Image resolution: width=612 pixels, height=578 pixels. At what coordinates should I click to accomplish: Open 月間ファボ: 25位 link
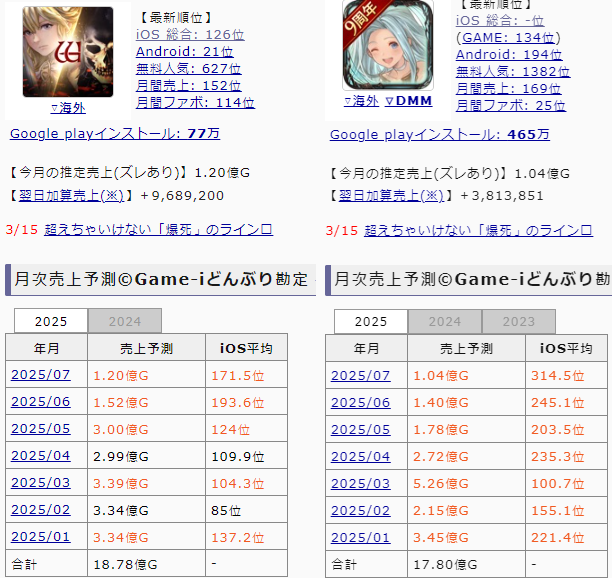coord(511,106)
